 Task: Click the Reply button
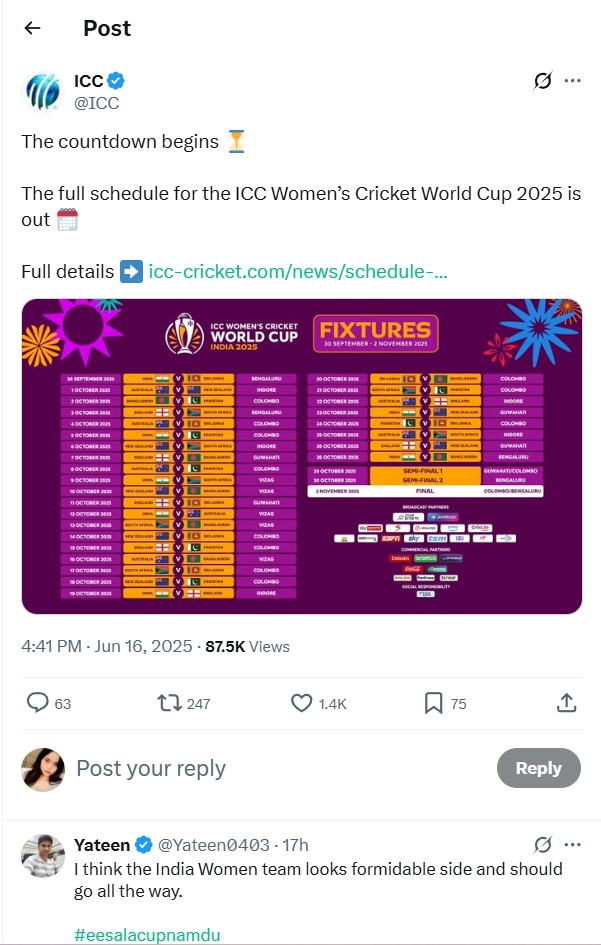[538, 768]
